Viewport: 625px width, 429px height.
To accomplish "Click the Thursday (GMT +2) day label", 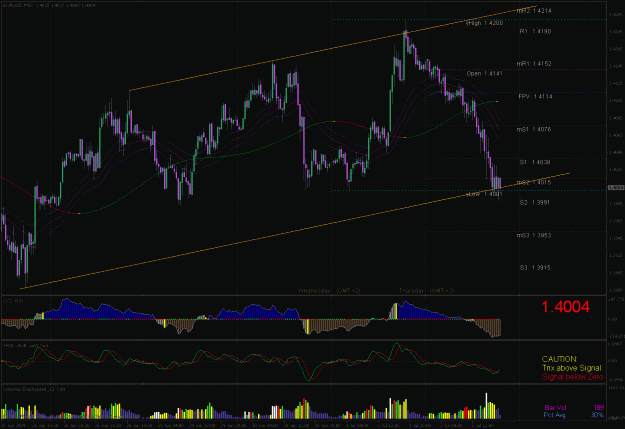I will 426,291.
